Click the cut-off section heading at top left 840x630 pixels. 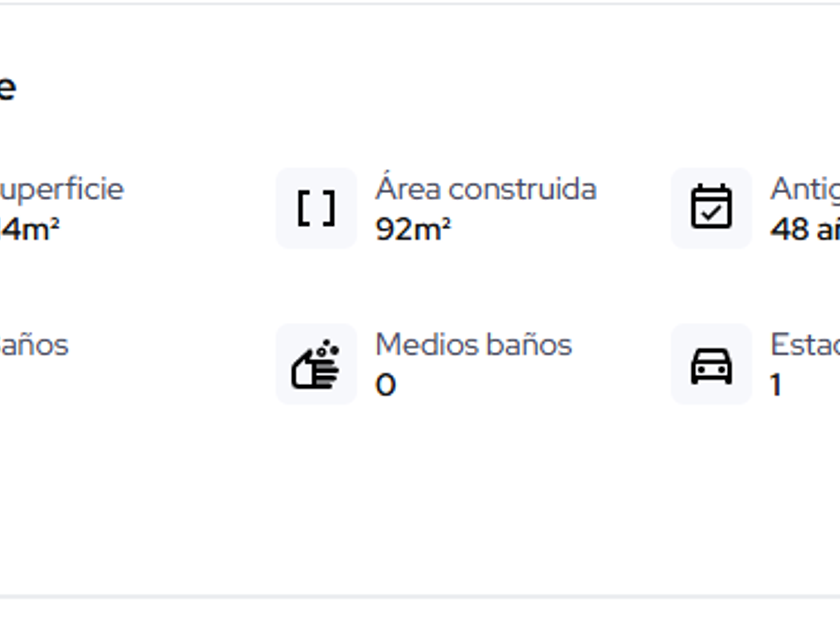point(6,88)
